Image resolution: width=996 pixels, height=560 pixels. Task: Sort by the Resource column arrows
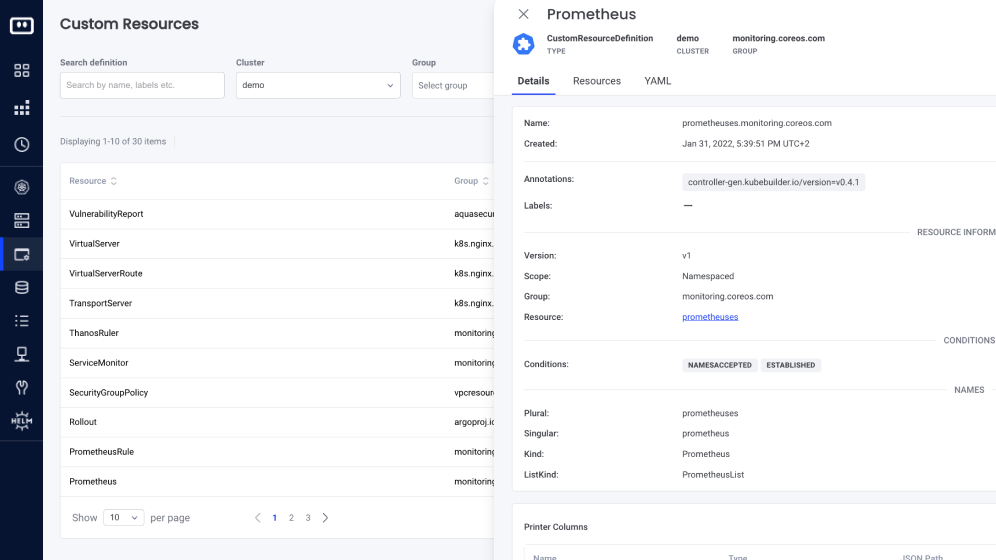click(x=114, y=181)
